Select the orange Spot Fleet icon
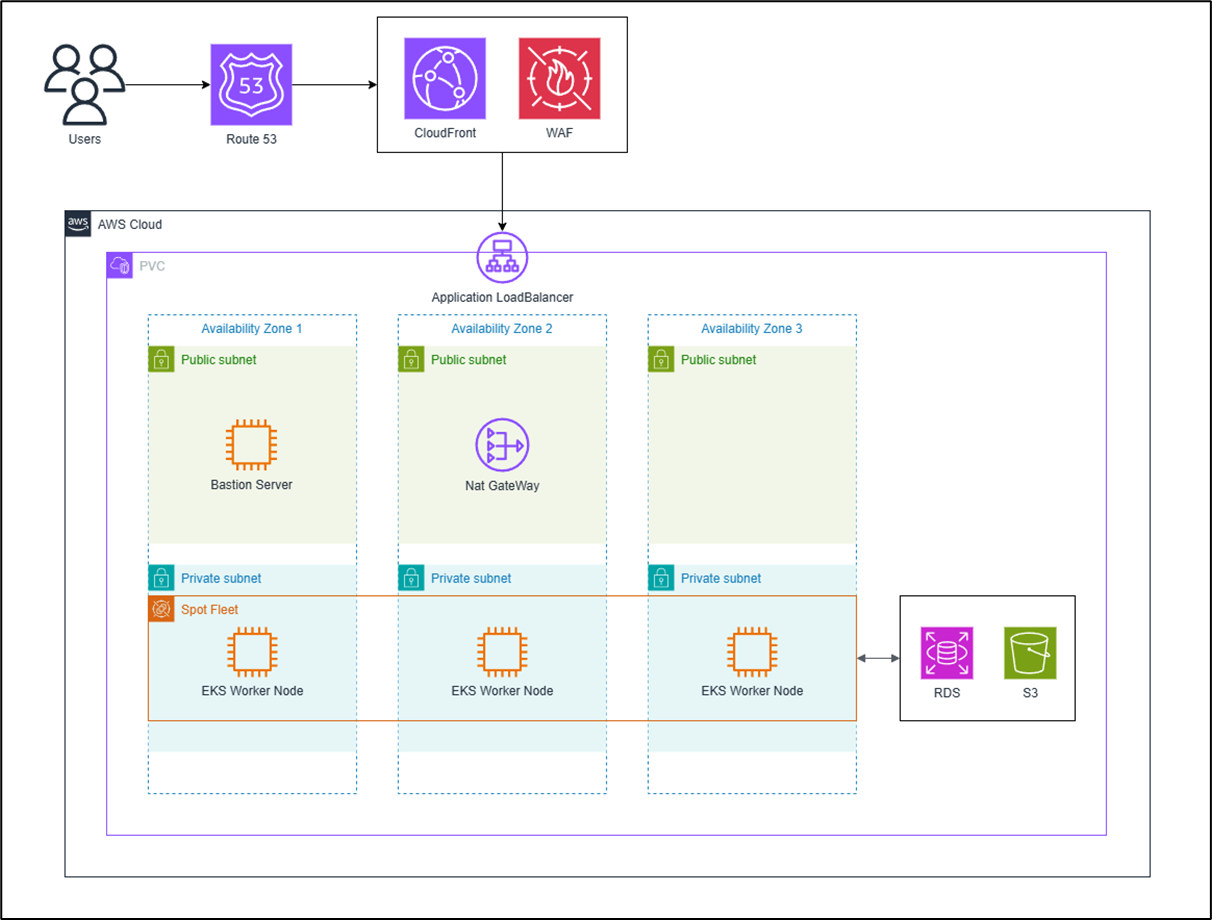The image size is (1212, 920). [x=161, y=609]
